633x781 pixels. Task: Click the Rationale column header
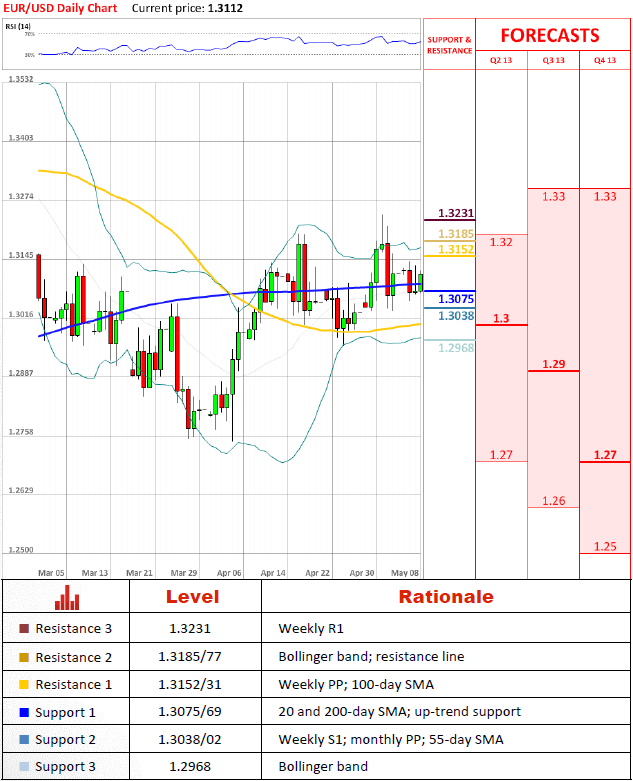pos(446,597)
